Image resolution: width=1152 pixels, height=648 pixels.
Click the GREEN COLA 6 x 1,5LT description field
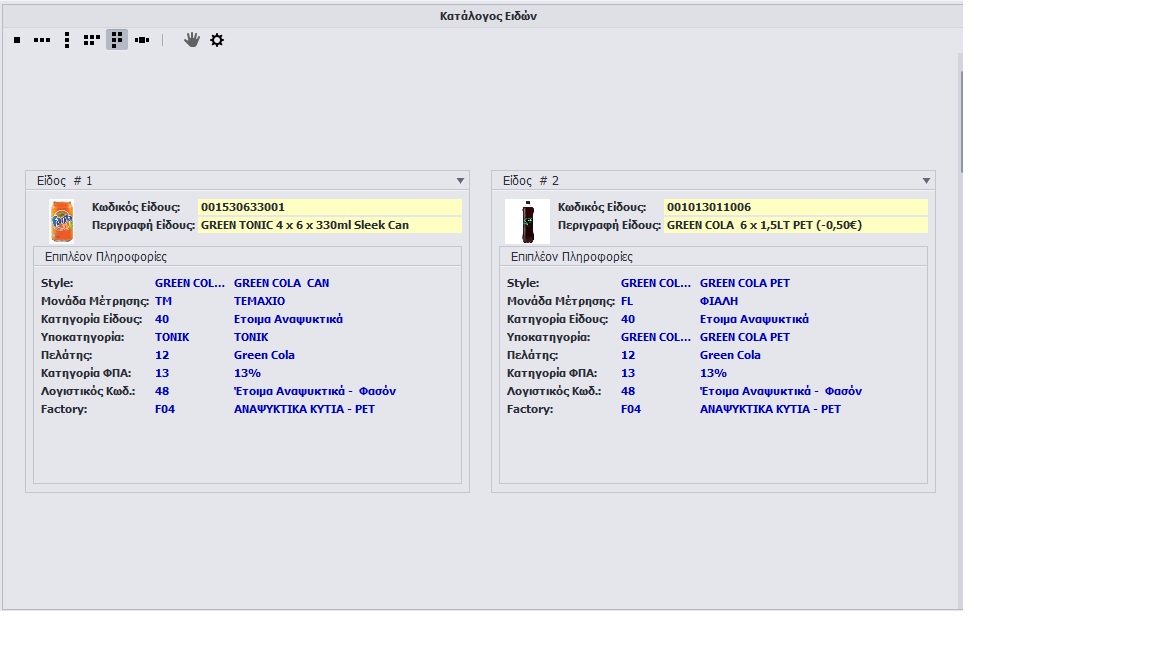(x=796, y=225)
